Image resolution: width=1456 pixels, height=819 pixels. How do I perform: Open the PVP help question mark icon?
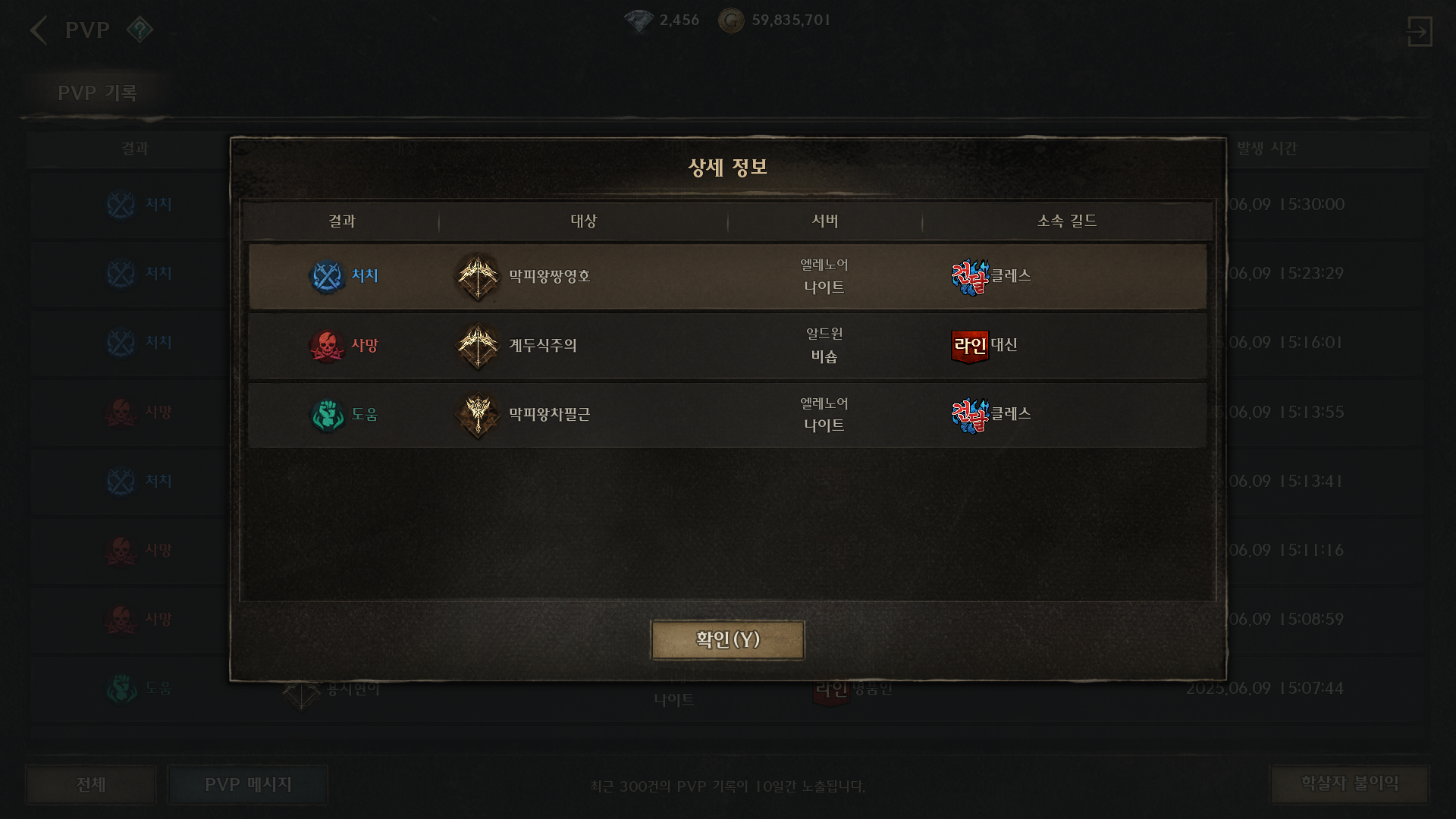140,30
